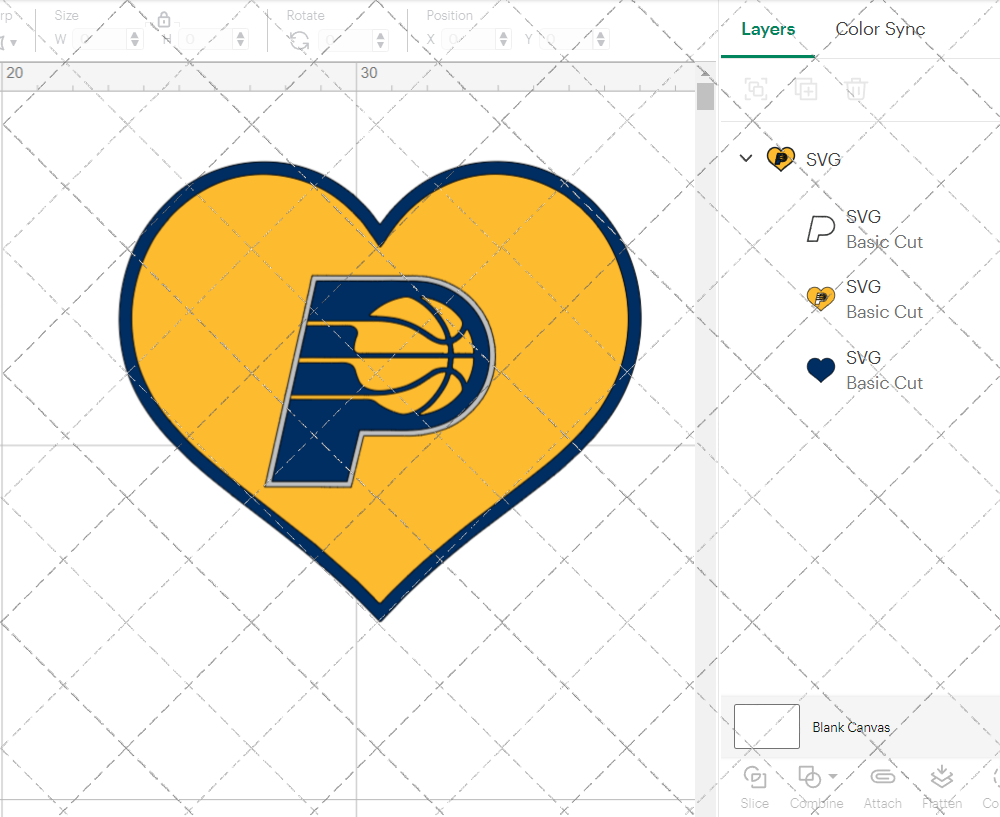The height and width of the screenshot is (817, 1000).
Task: Click the Height stepper arrows
Action: pos(240,40)
